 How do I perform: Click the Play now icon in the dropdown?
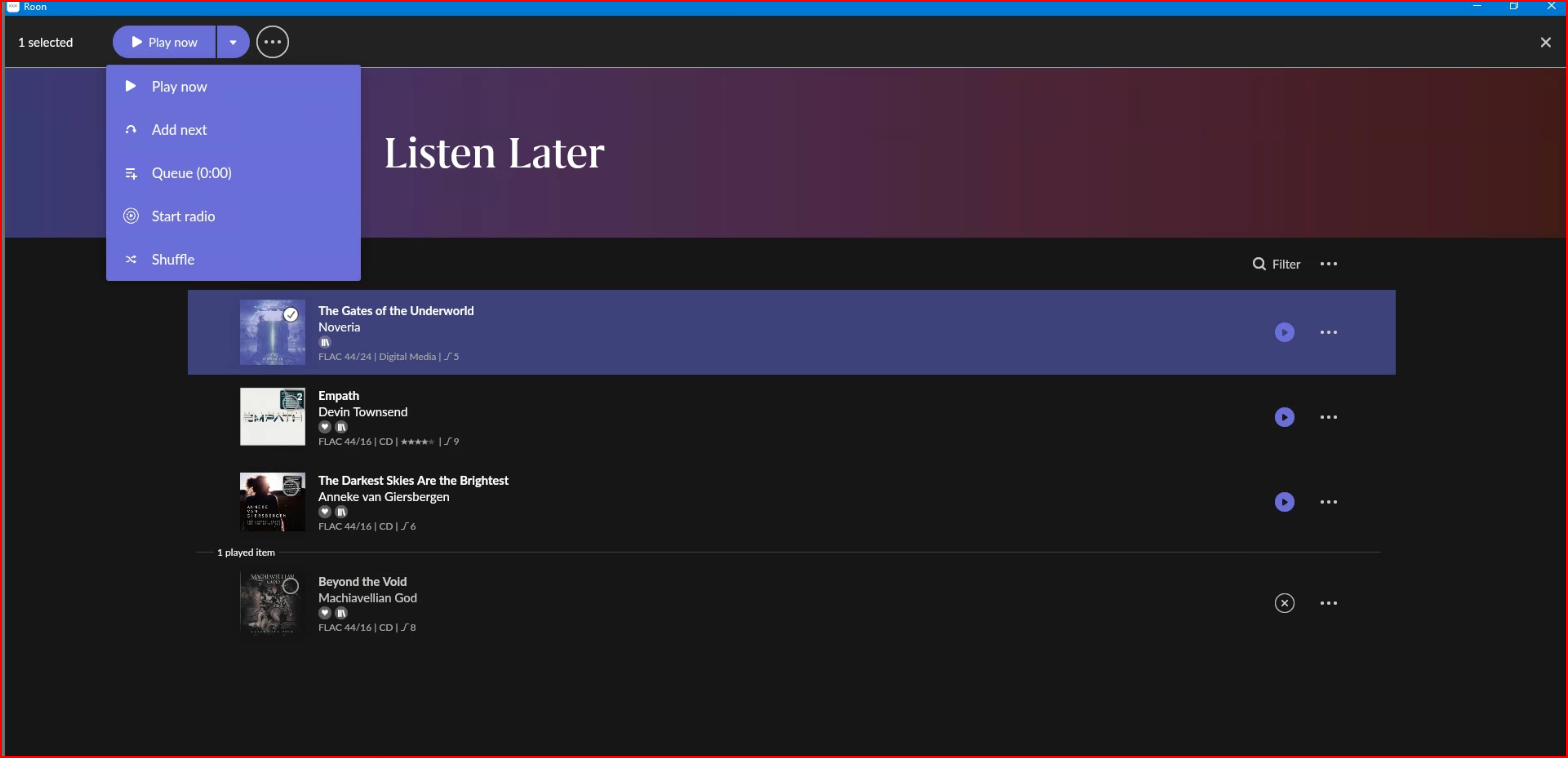(x=130, y=86)
